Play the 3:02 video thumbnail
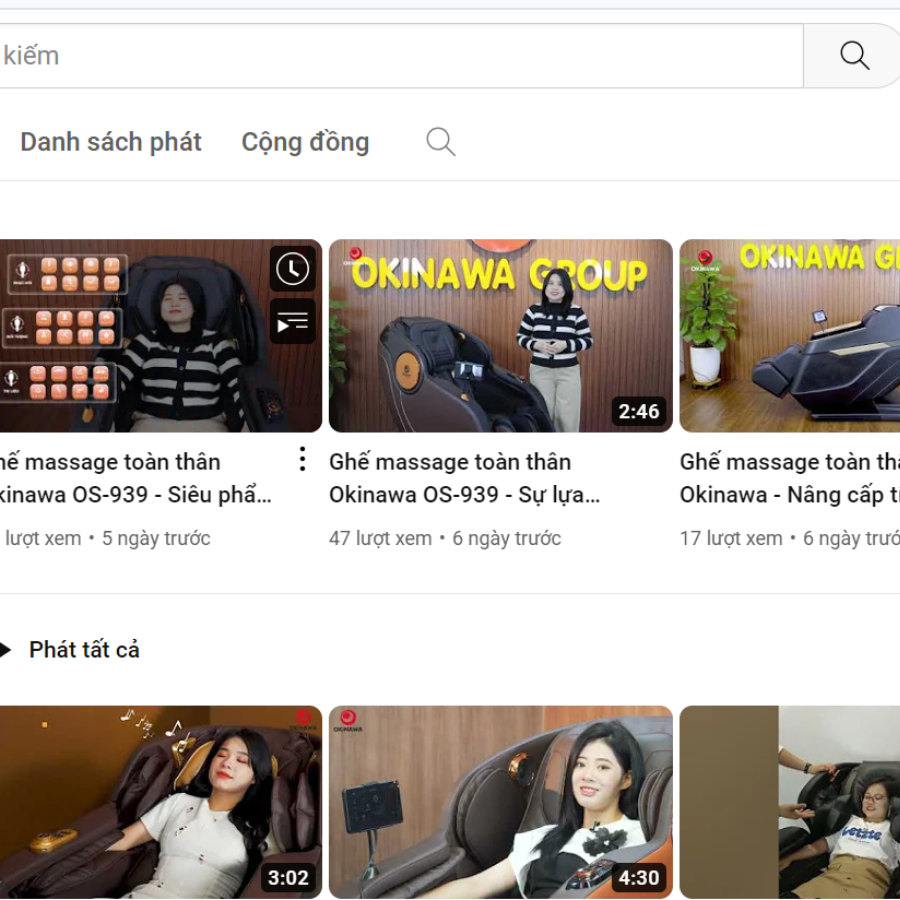This screenshot has height=900, width=900. (x=160, y=802)
